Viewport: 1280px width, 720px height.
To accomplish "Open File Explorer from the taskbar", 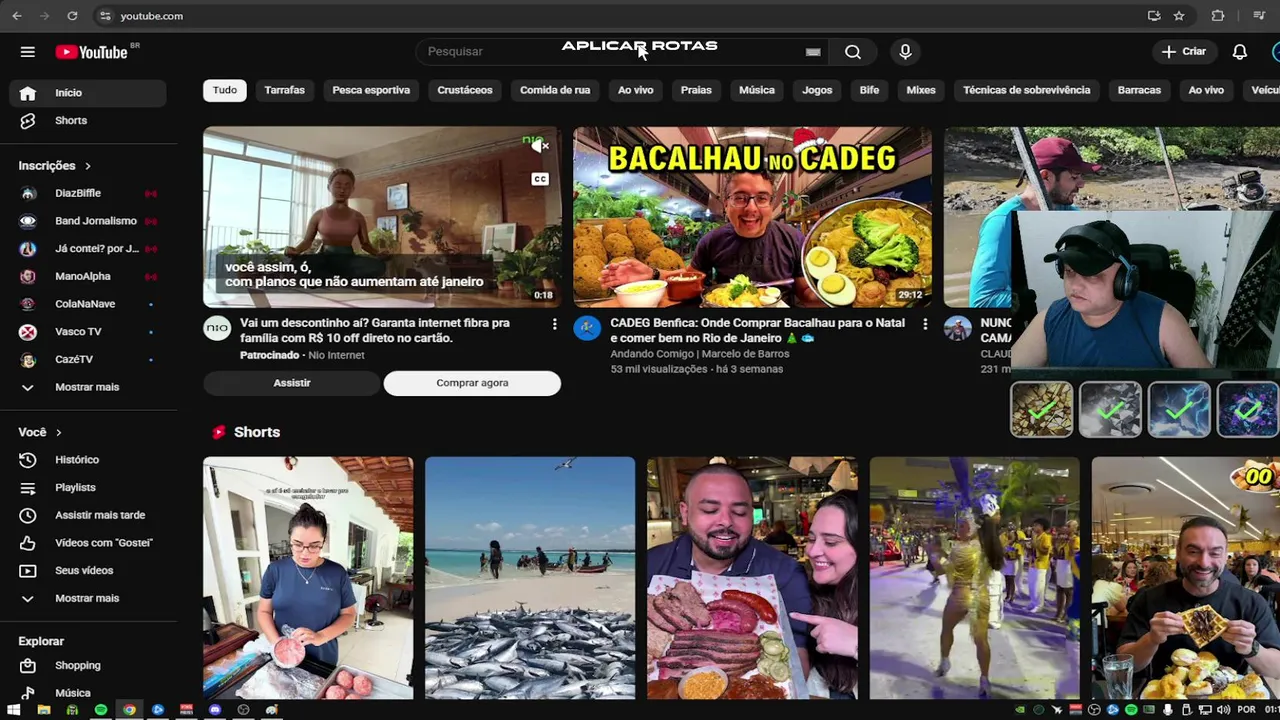I will (43, 710).
